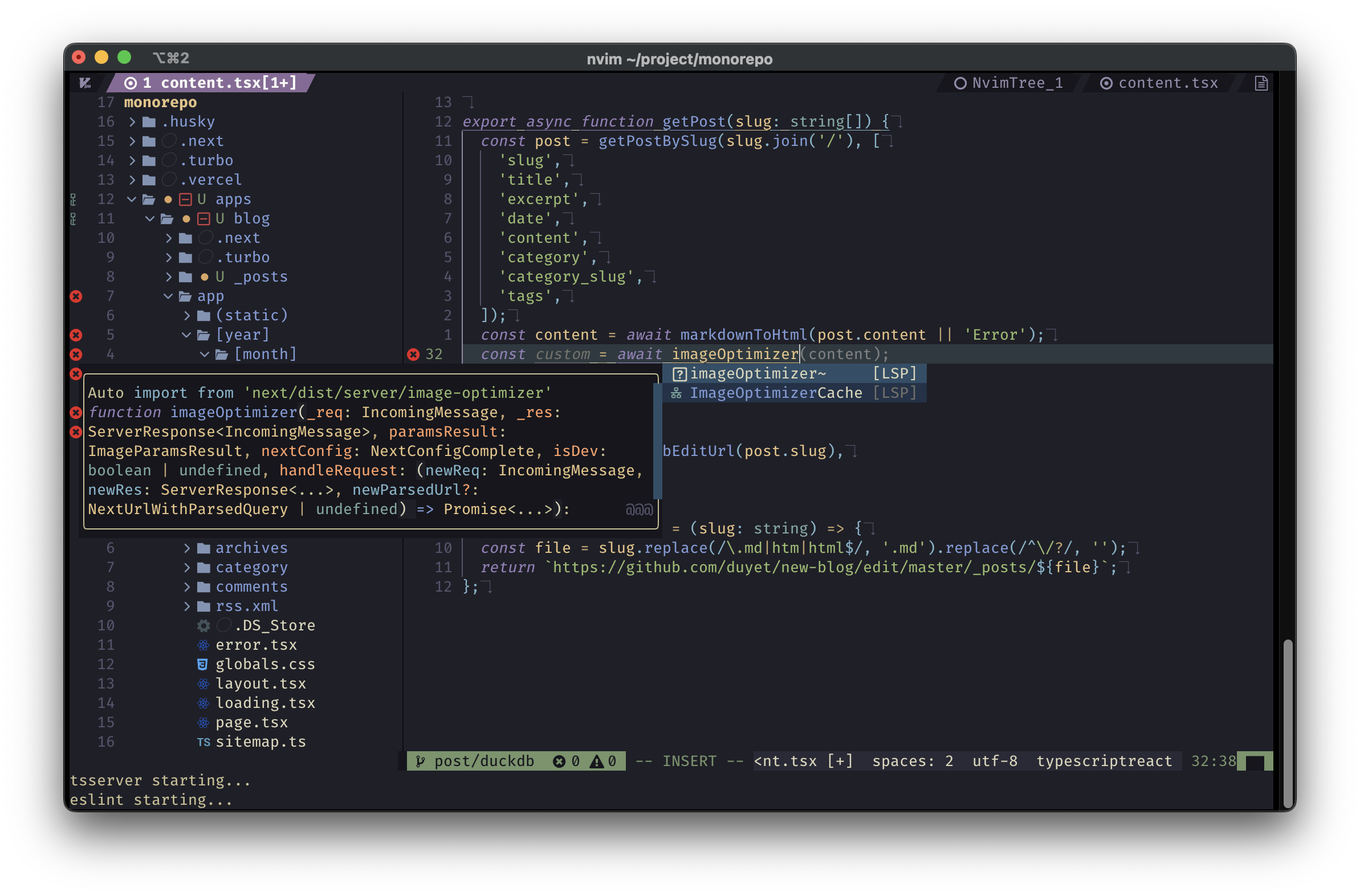Click the Vim logo icon in tabline

(85, 83)
